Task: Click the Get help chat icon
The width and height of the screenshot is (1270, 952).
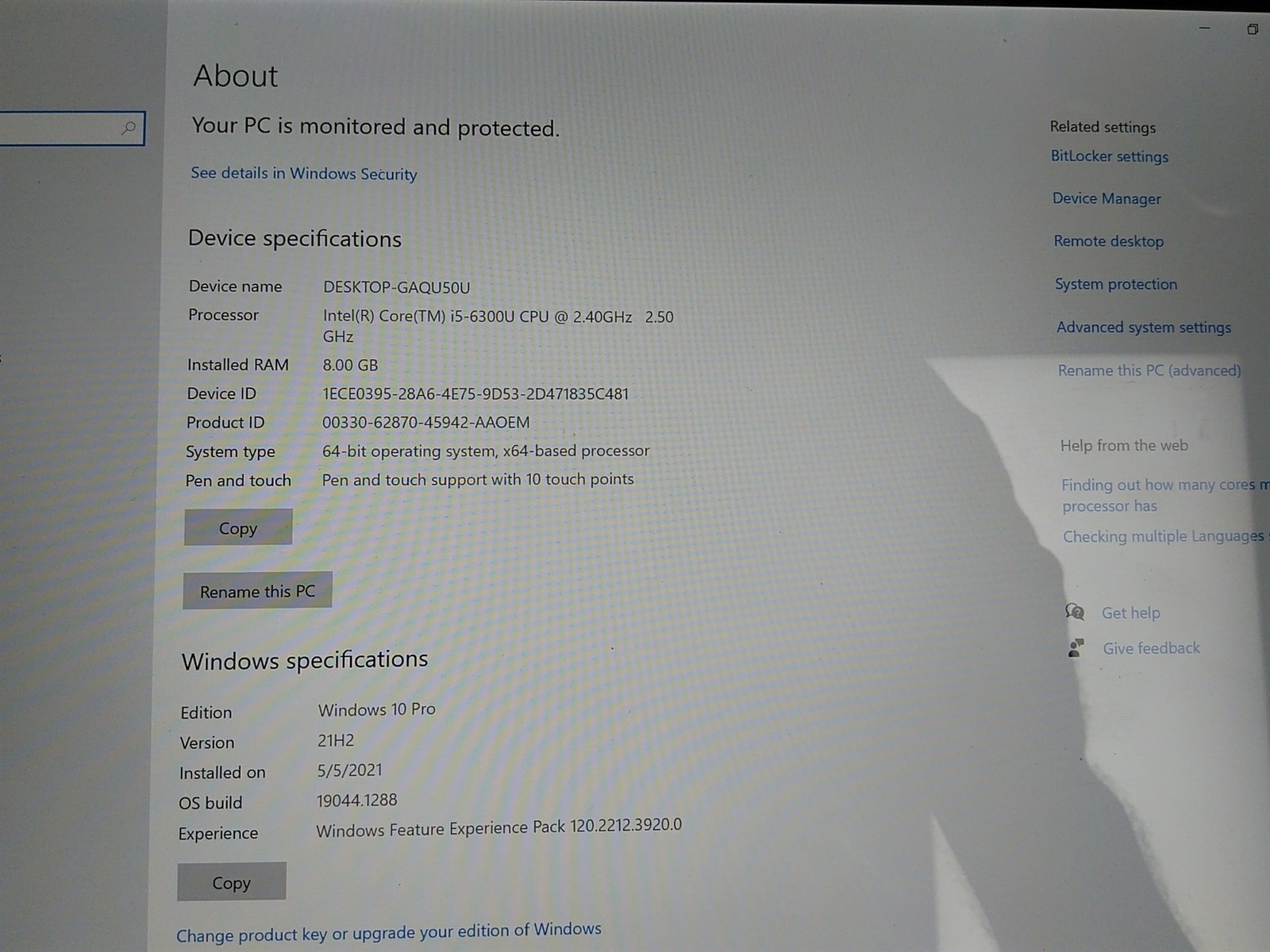Action: [1075, 612]
